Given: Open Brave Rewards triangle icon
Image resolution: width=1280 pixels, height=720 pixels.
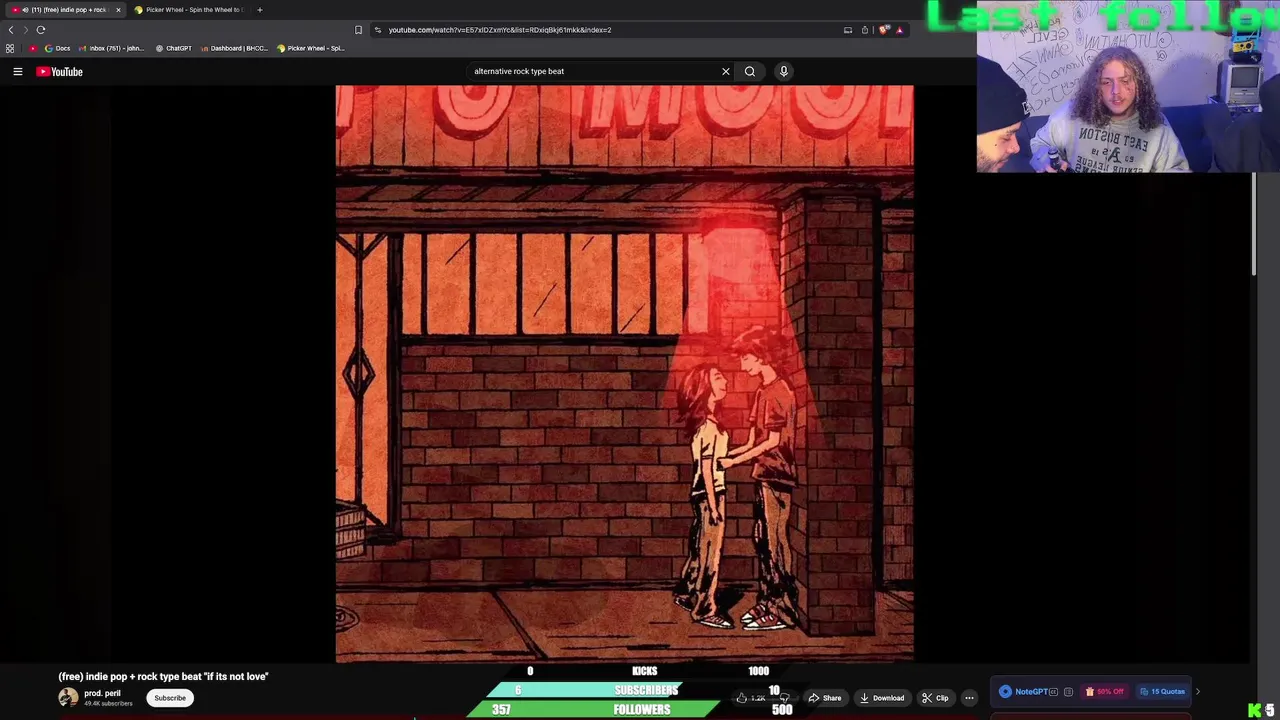Looking at the screenshot, I should (x=899, y=30).
